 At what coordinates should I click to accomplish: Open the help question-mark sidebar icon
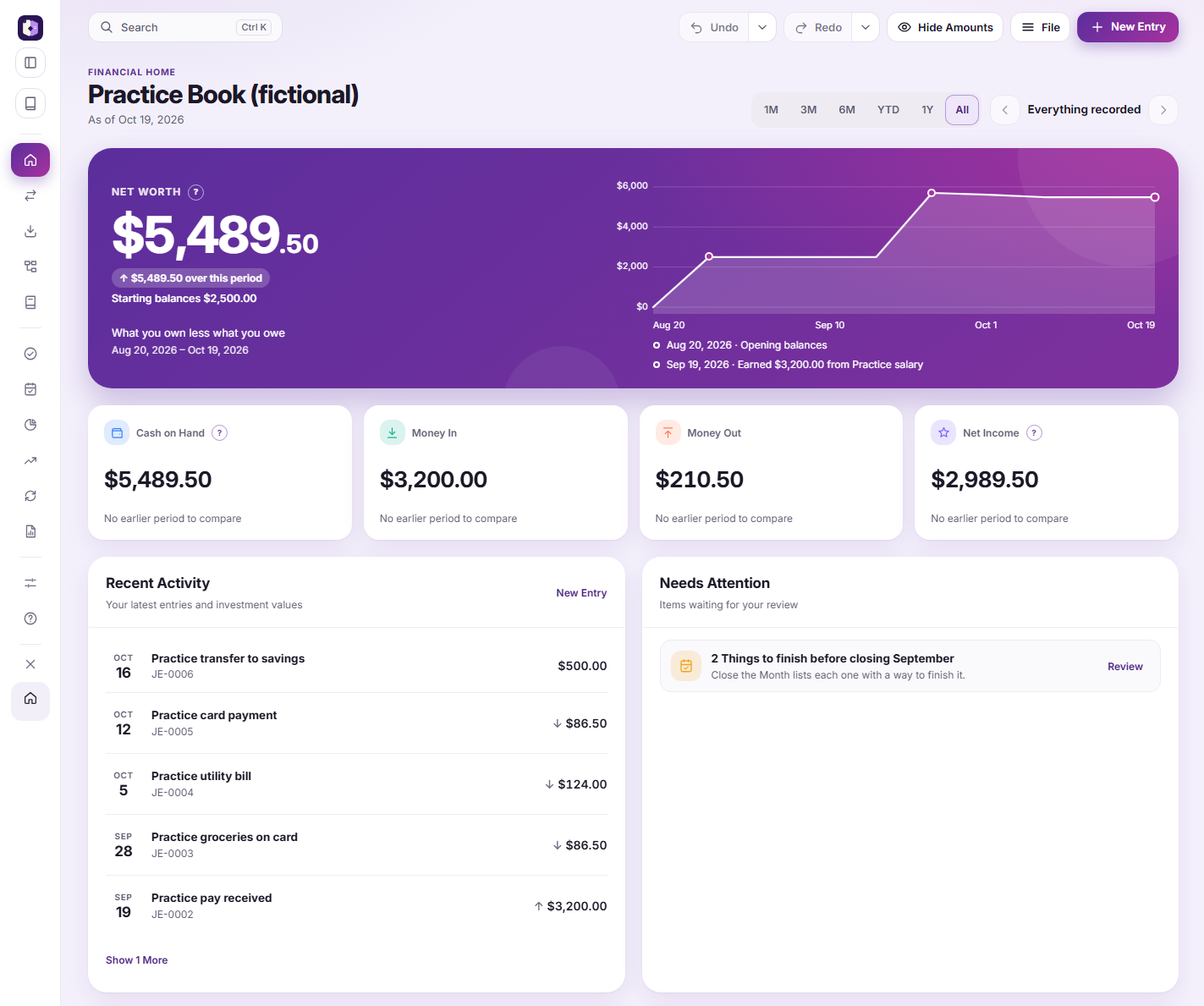click(30, 618)
